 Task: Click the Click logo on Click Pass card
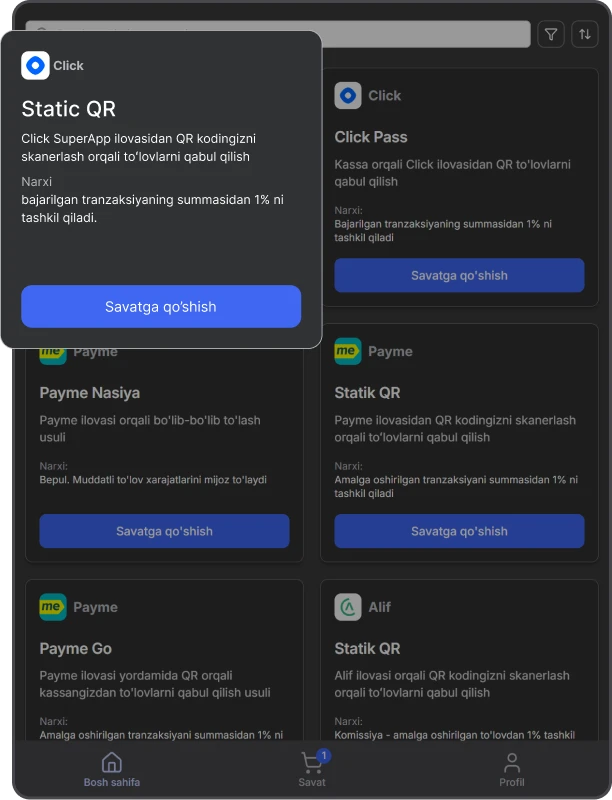348,95
